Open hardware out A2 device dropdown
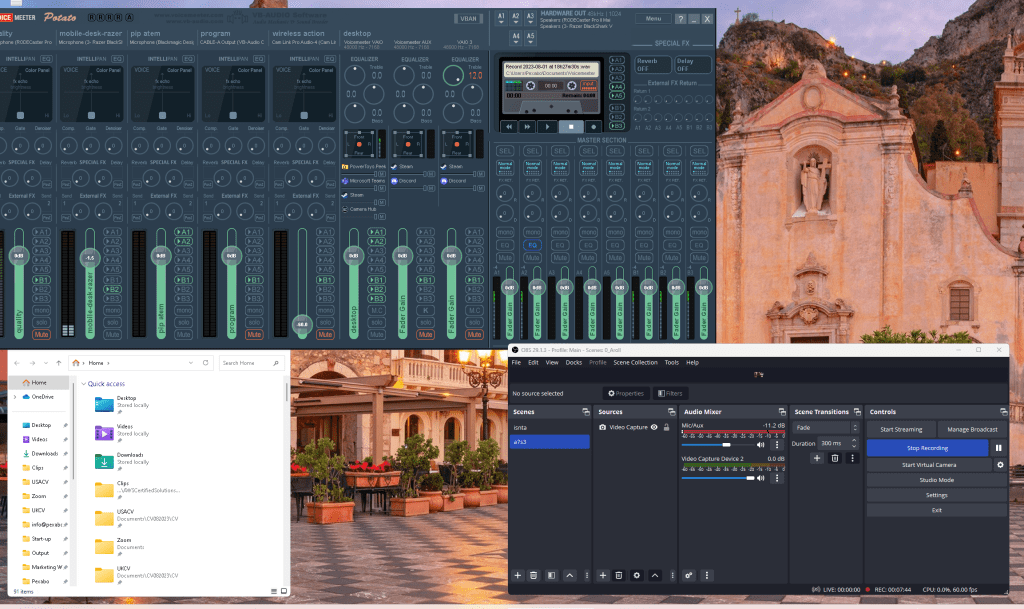 click(x=515, y=18)
